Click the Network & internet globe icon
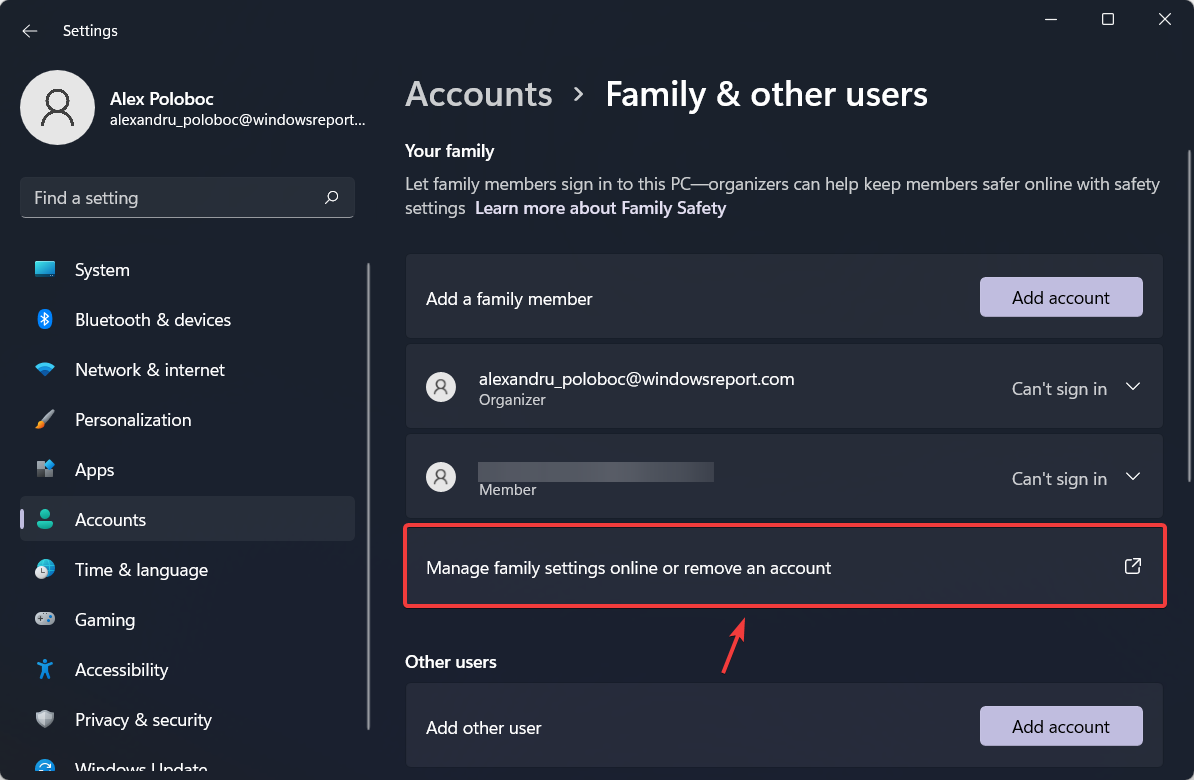This screenshot has width=1194, height=780. tap(44, 369)
